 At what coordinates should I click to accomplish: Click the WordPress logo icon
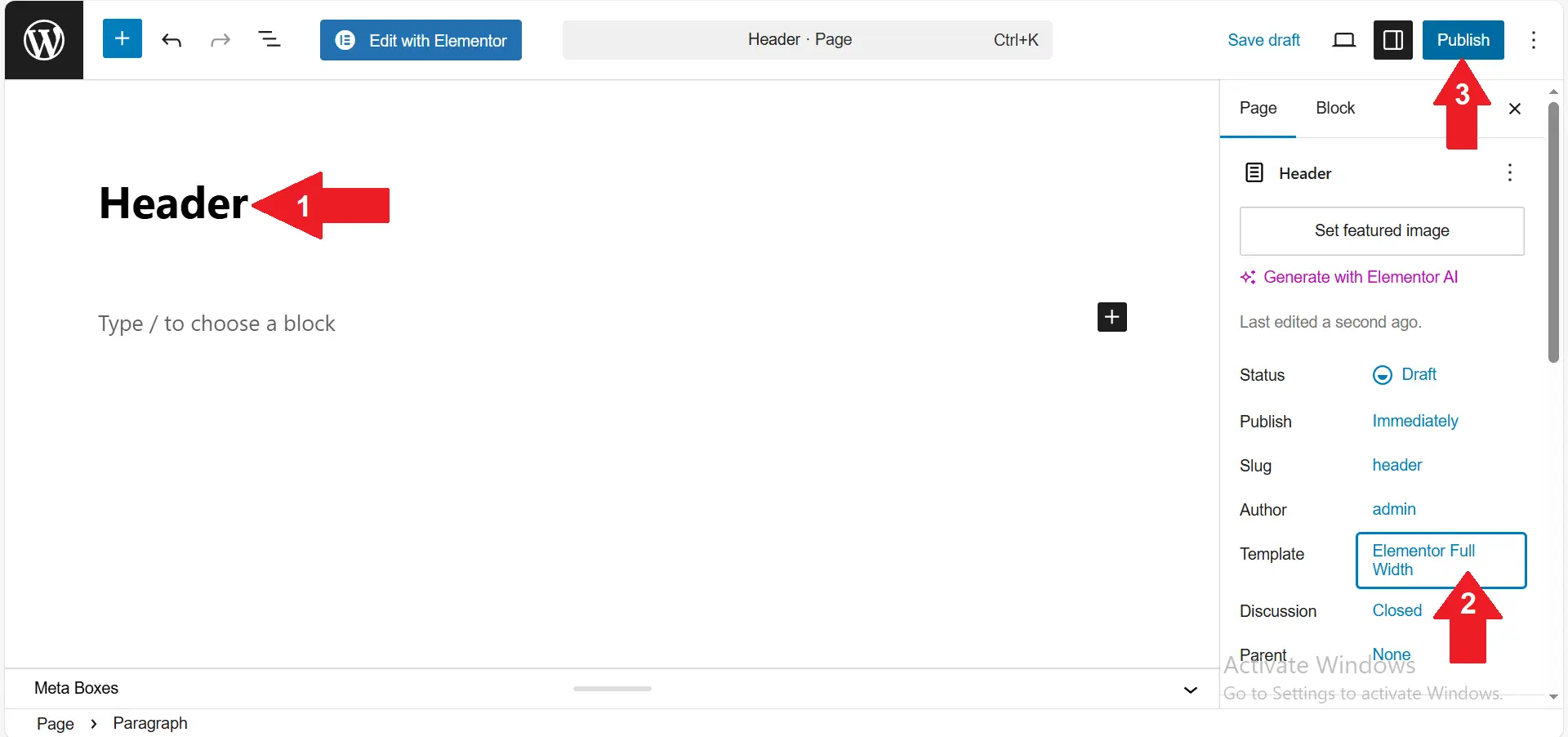(42, 39)
